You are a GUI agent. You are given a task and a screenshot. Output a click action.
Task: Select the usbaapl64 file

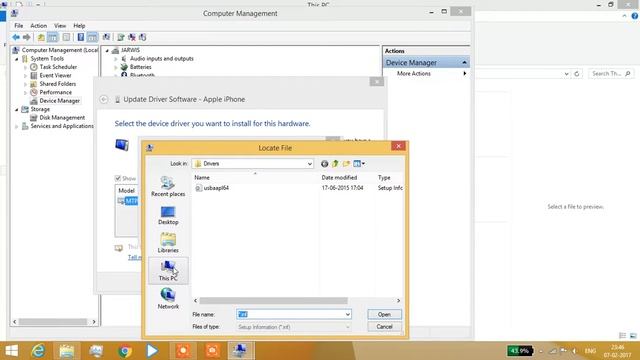point(212,188)
